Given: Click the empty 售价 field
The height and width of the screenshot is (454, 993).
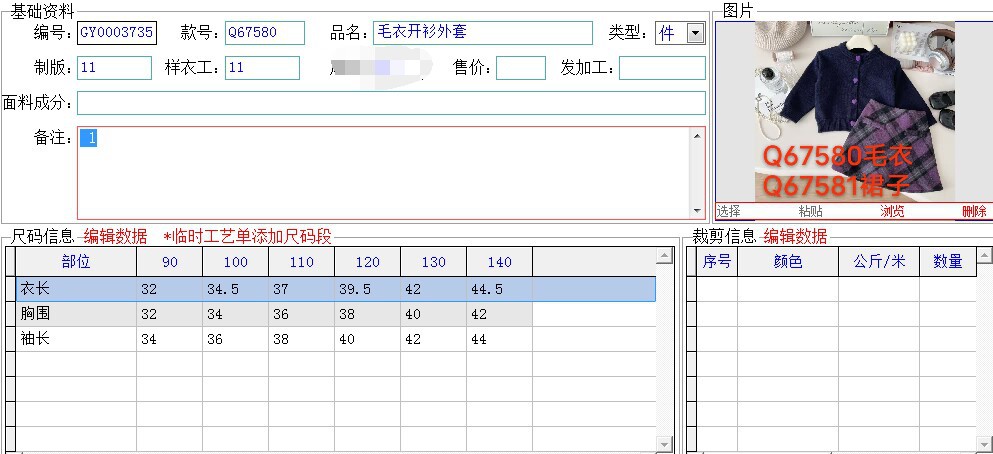Looking at the screenshot, I should coord(521,68).
